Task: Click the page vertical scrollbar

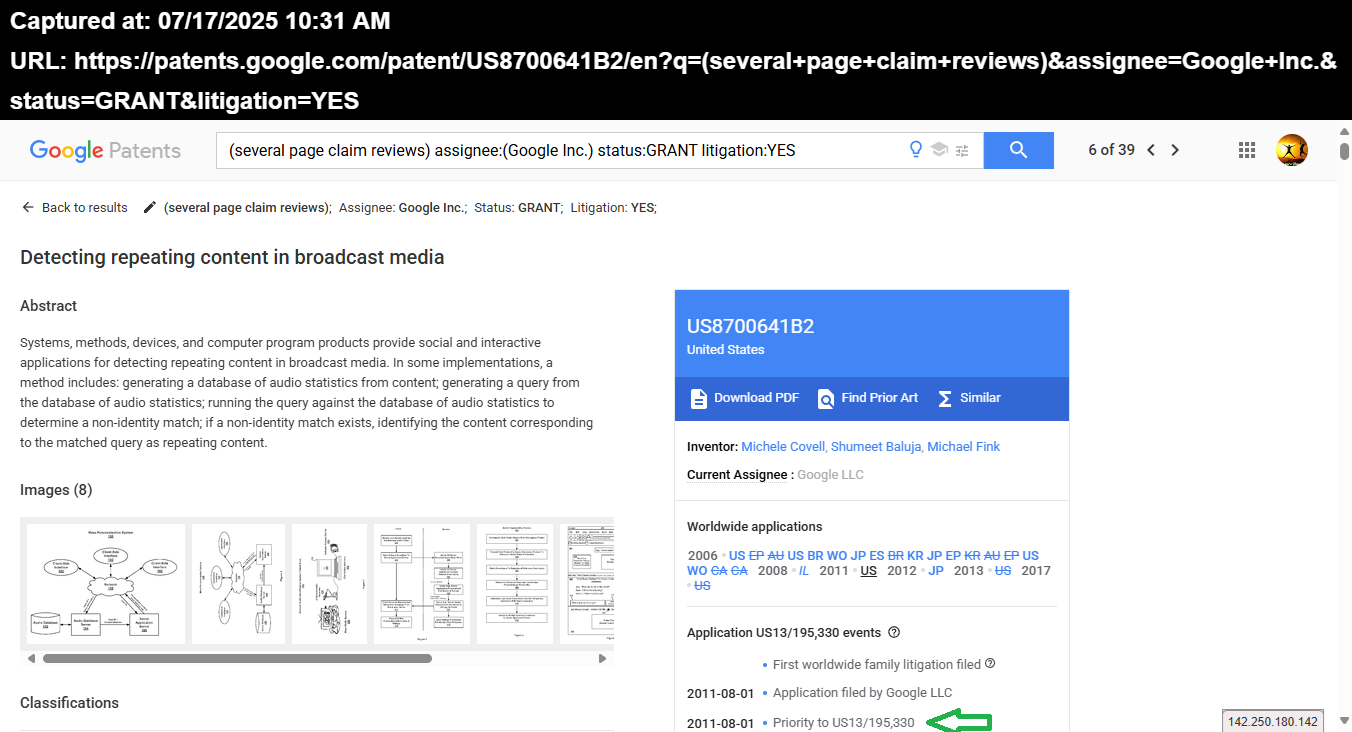Action: point(1344,152)
